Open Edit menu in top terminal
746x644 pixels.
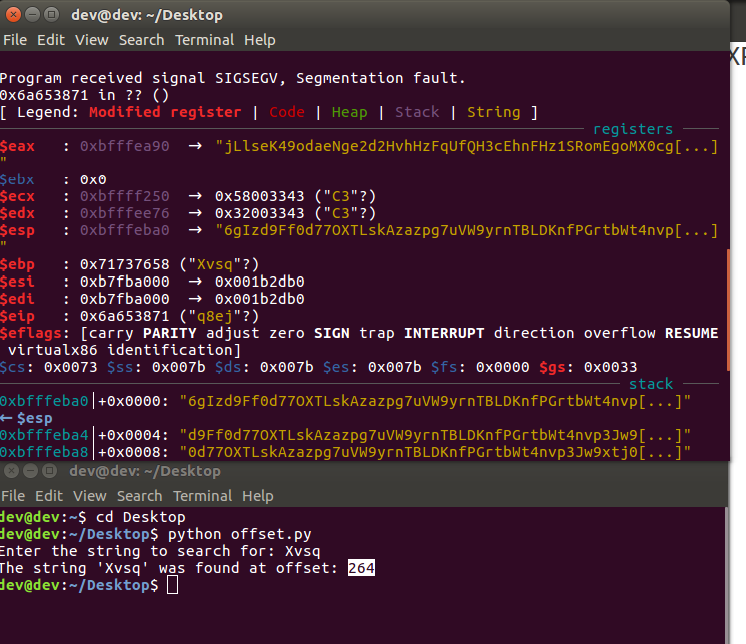[51, 40]
